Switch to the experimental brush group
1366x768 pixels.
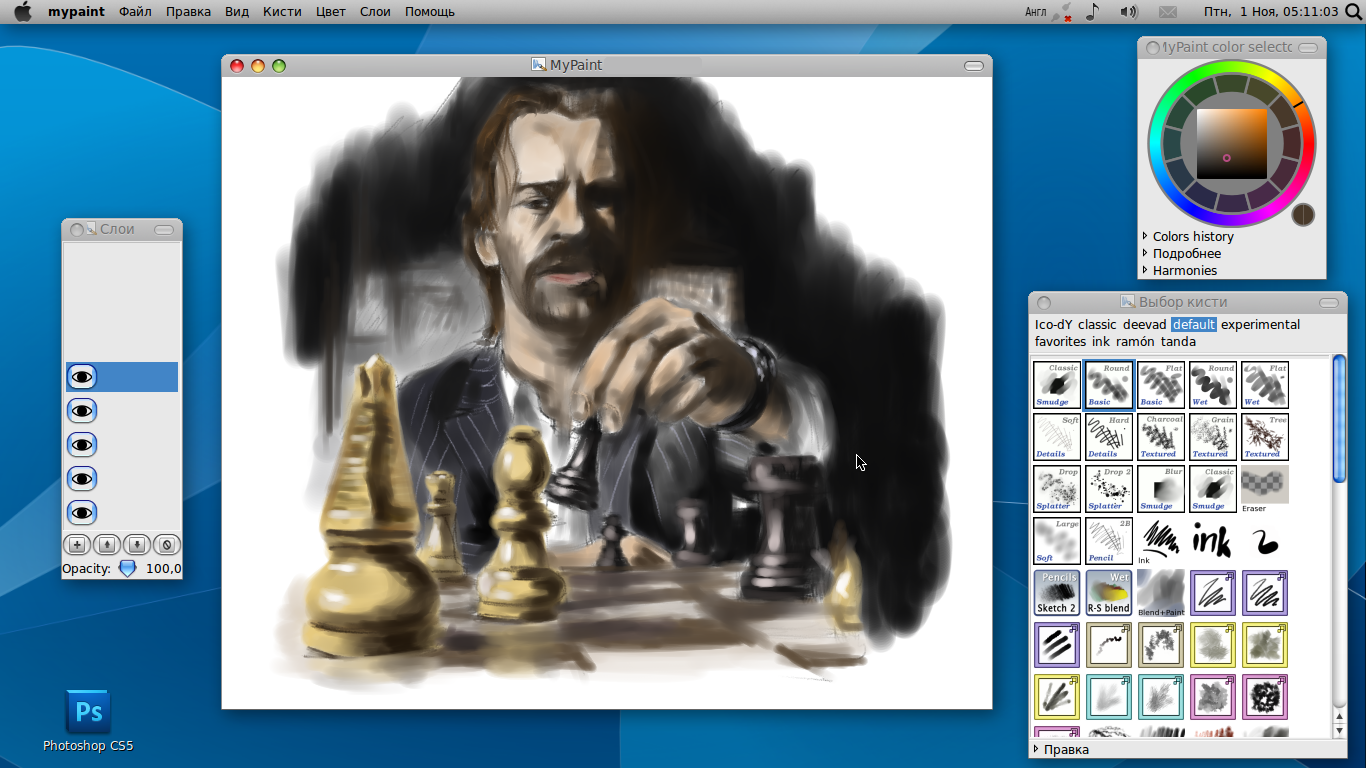click(1260, 325)
